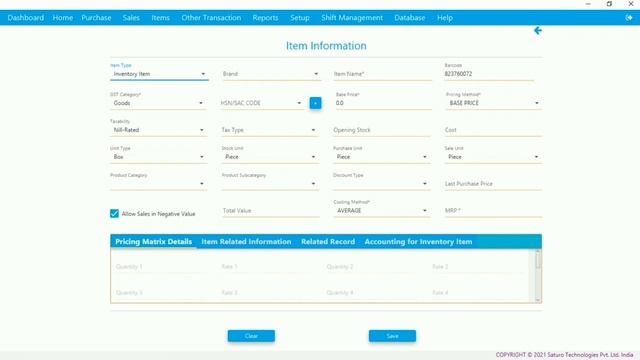Click the Last Purchase Price field
640x360 pixels.
coord(493,184)
